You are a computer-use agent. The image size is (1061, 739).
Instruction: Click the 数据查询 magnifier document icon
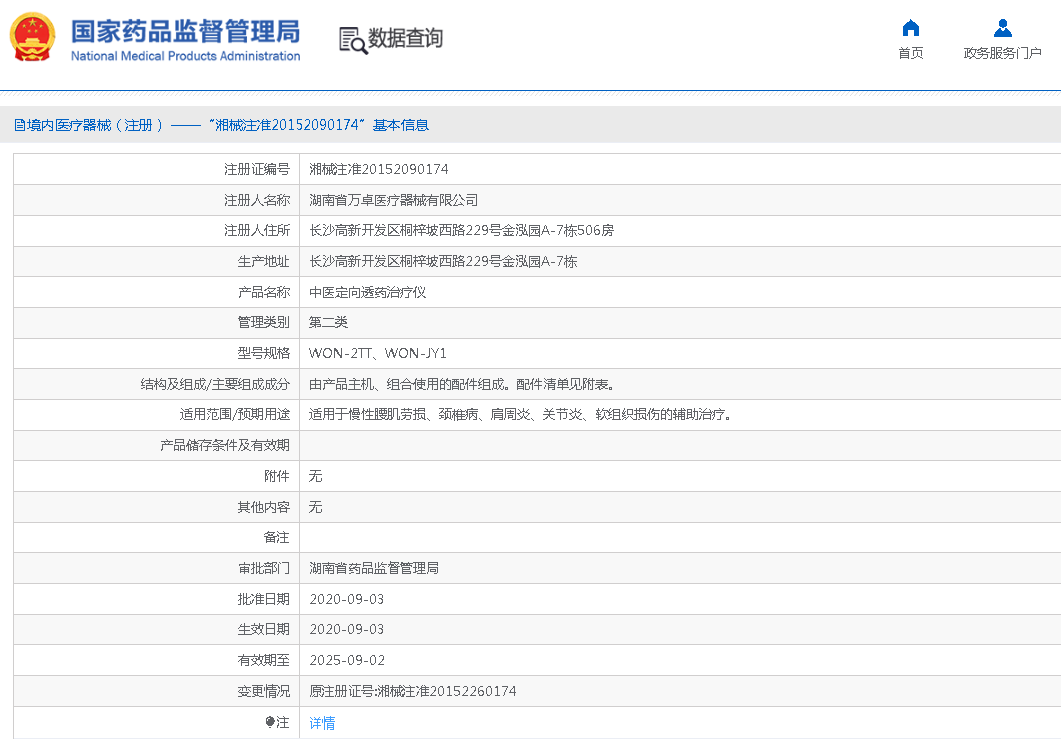(x=352, y=40)
